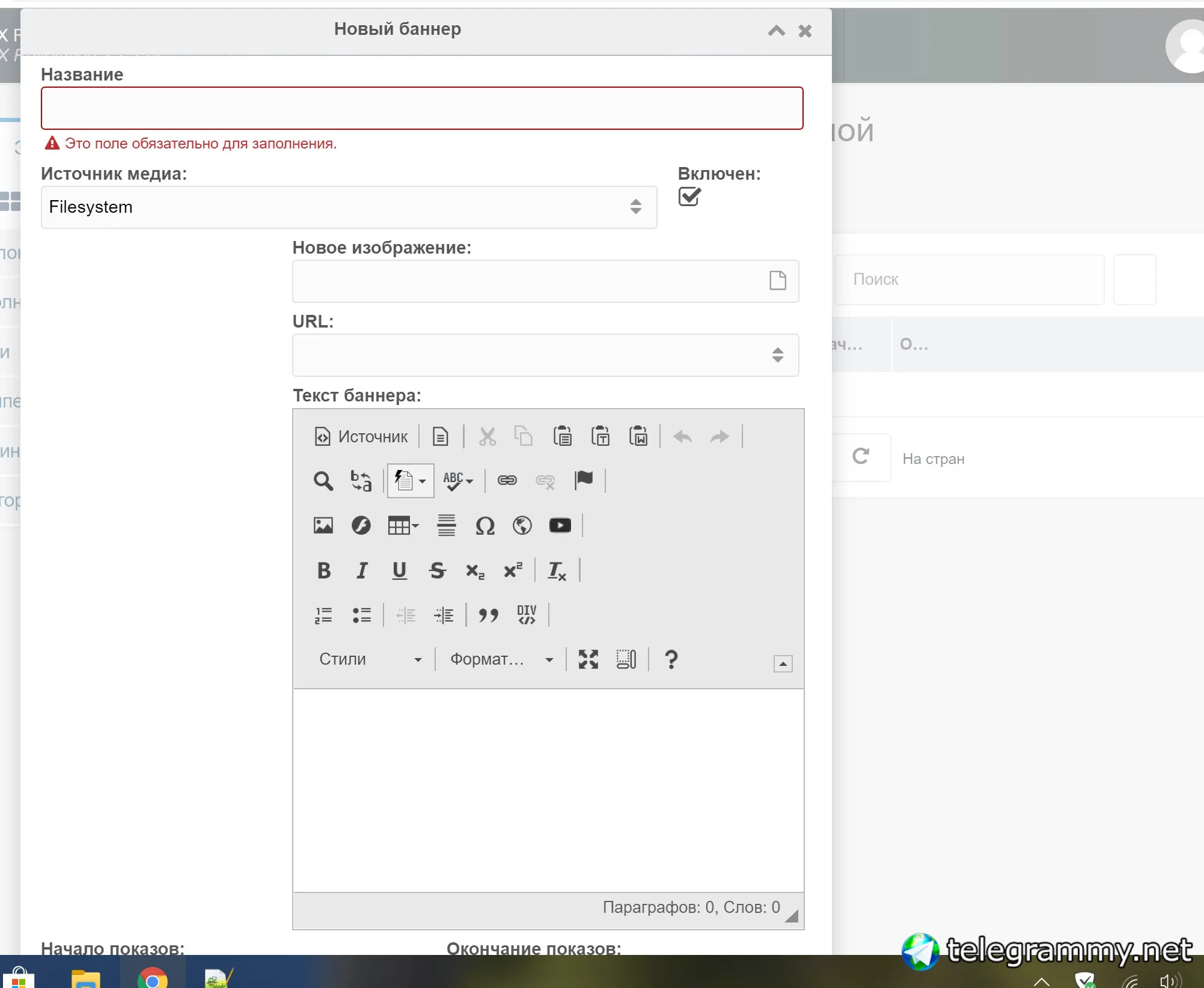Click the Unlink icon
Screen dimensions: 1204x988
(545, 481)
